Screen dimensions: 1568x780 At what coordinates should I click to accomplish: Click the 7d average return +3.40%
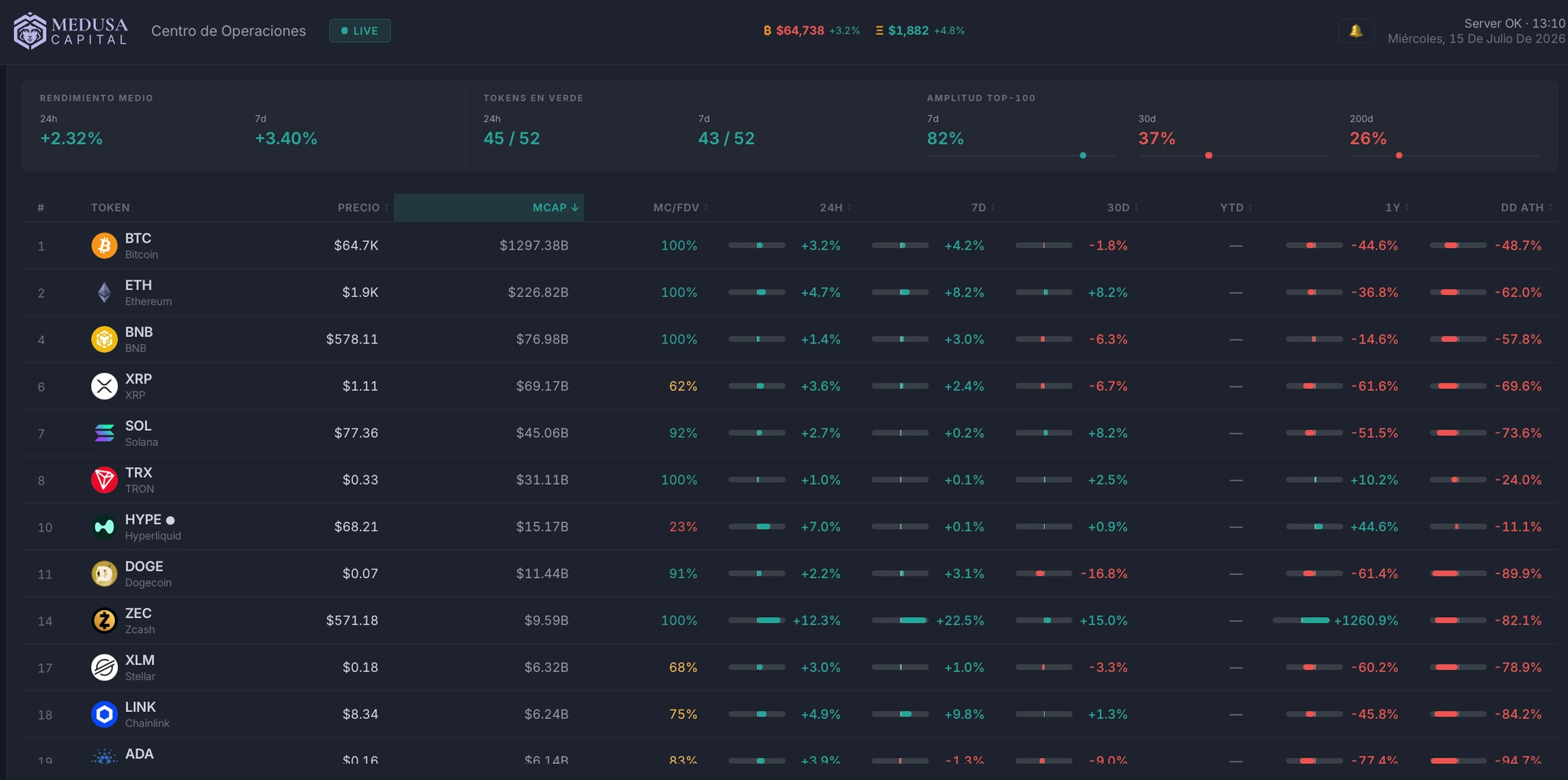286,139
